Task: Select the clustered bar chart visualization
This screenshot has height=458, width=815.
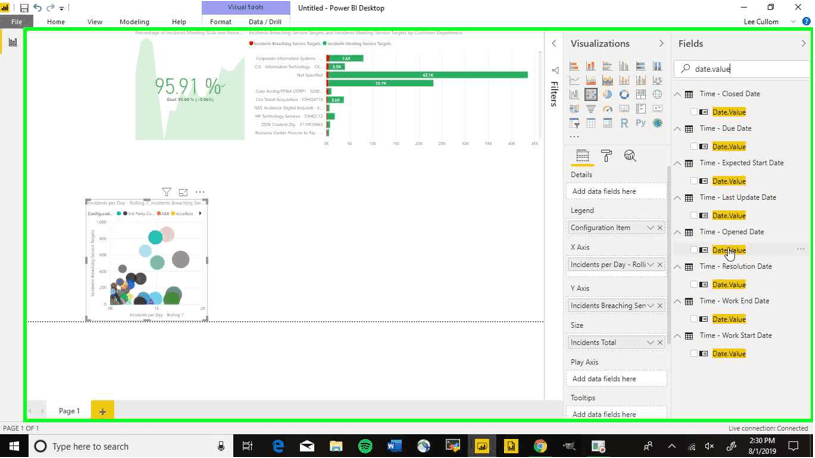Action: 607,66
